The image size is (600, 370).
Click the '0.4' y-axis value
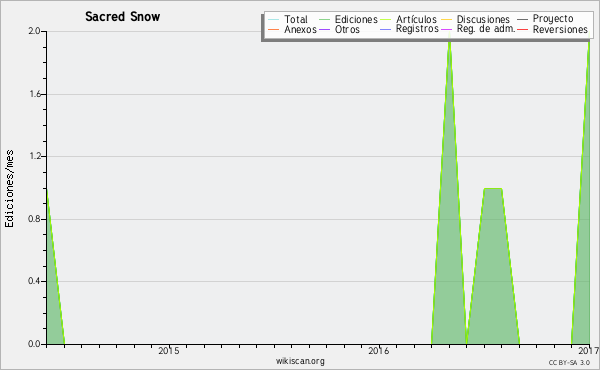click(34, 281)
